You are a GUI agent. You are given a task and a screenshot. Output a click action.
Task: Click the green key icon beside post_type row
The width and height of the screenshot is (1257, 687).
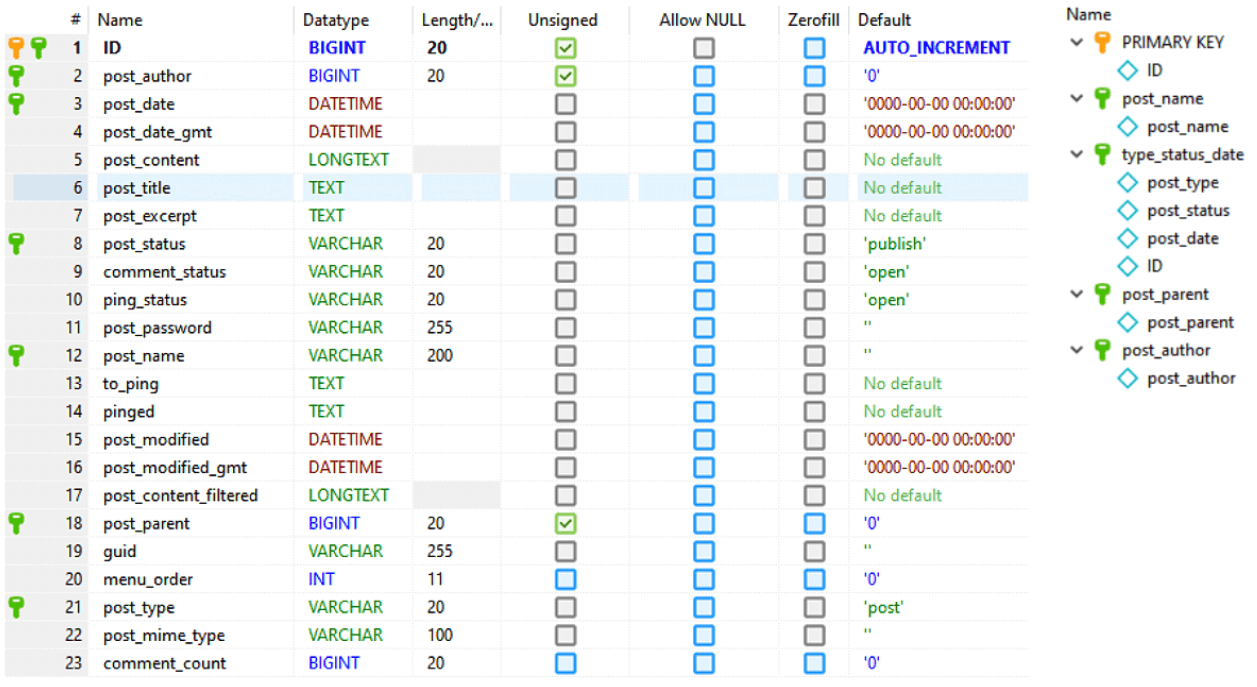(16, 606)
